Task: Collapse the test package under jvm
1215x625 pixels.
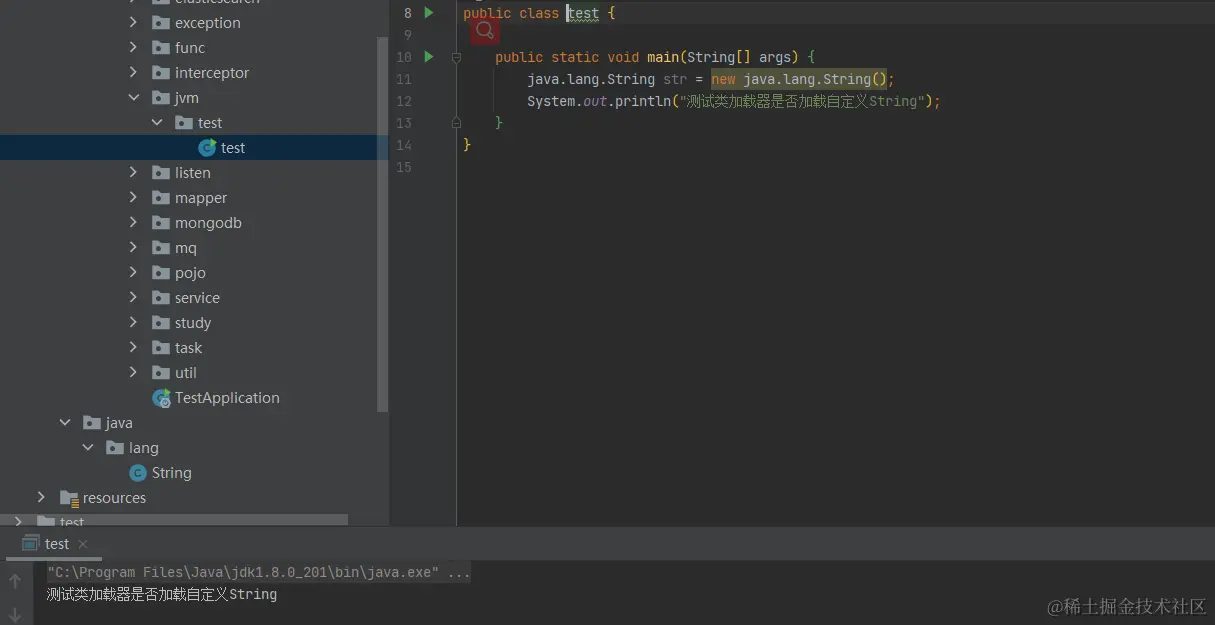Action: (157, 123)
